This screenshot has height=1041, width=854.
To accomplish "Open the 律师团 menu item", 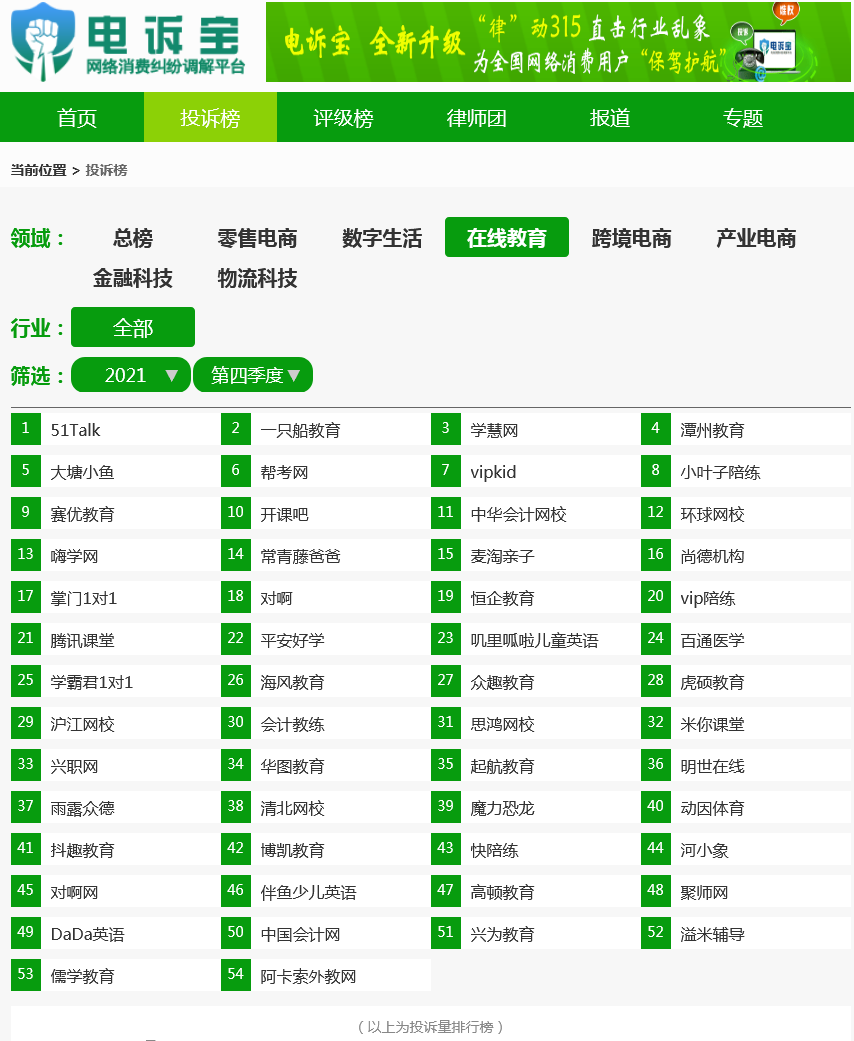I will pos(476,118).
